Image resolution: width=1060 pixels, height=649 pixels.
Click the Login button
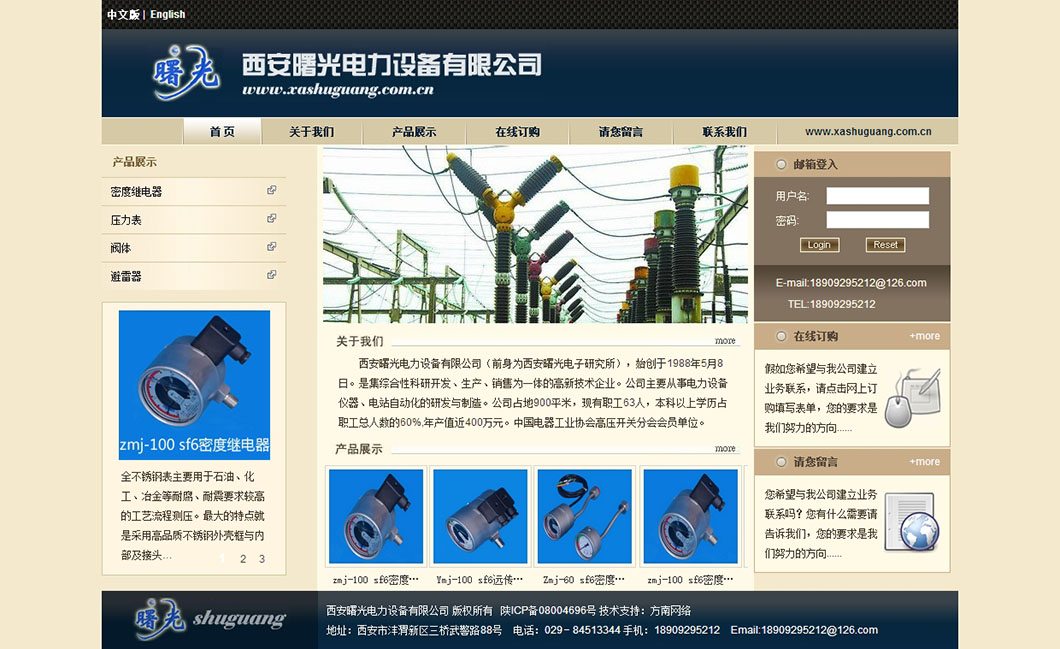819,245
